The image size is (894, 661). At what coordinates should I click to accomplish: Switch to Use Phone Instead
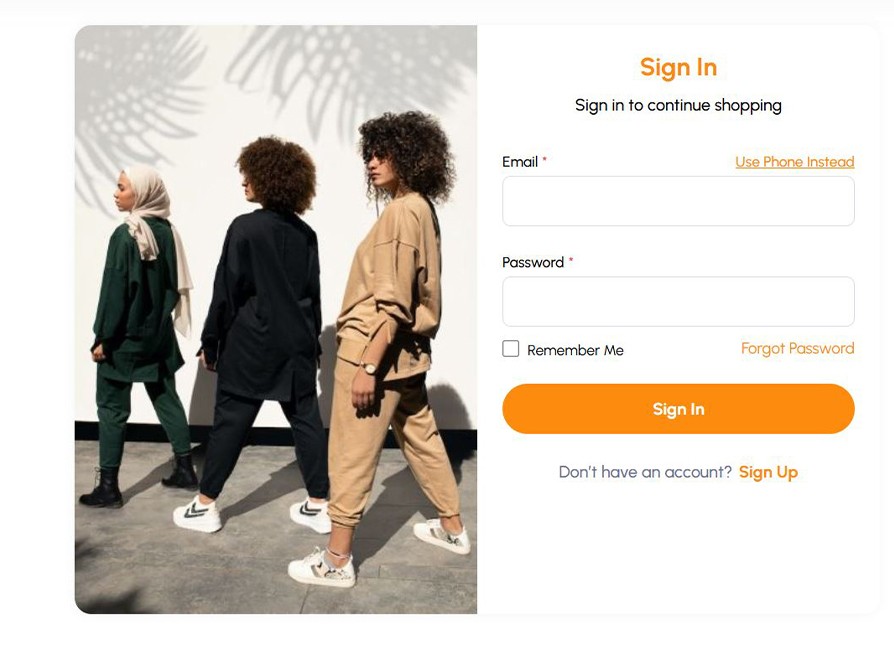pyautogui.click(x=794, y=162)
